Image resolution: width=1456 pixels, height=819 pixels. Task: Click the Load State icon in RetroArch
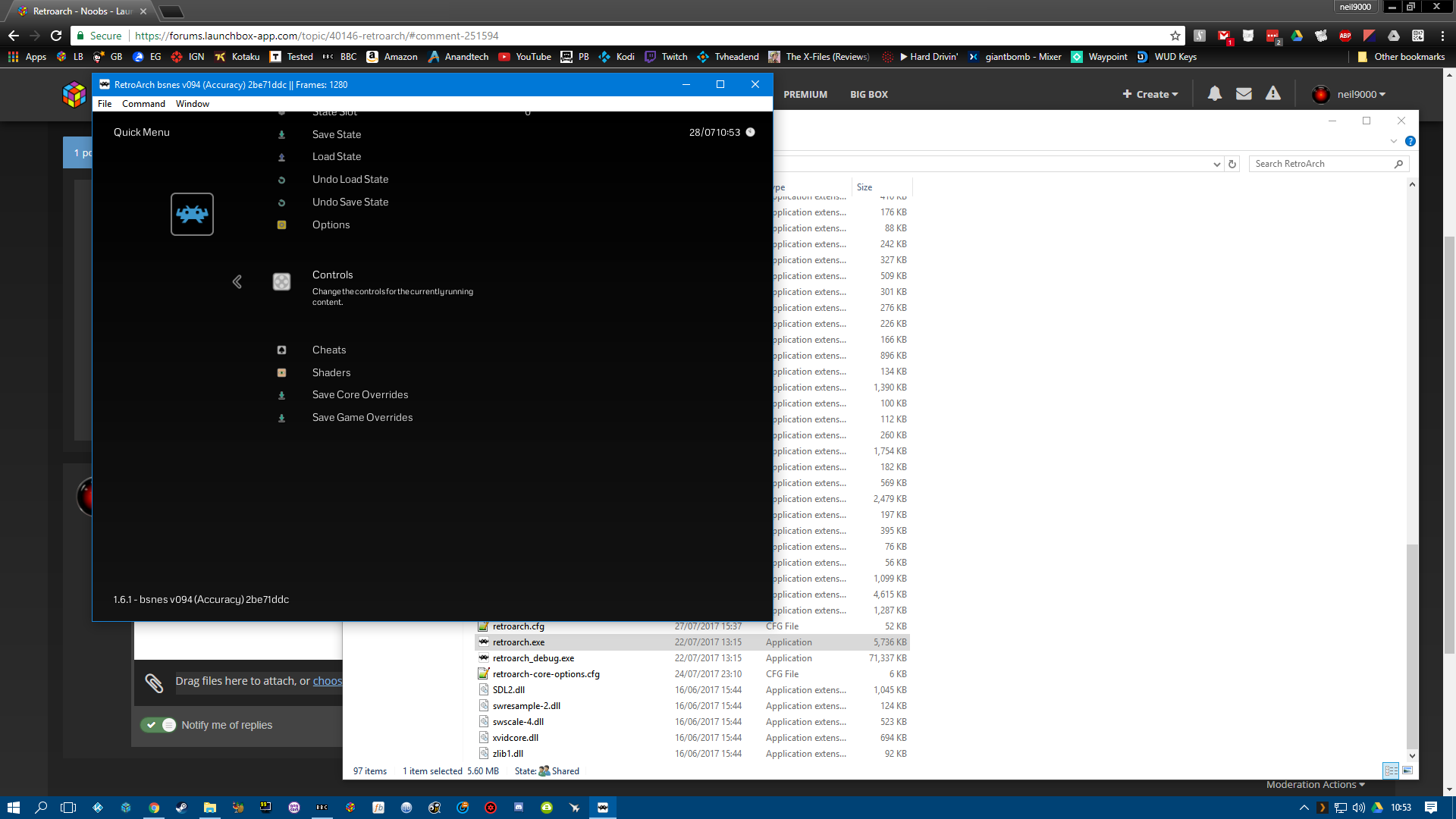[281, 157]
